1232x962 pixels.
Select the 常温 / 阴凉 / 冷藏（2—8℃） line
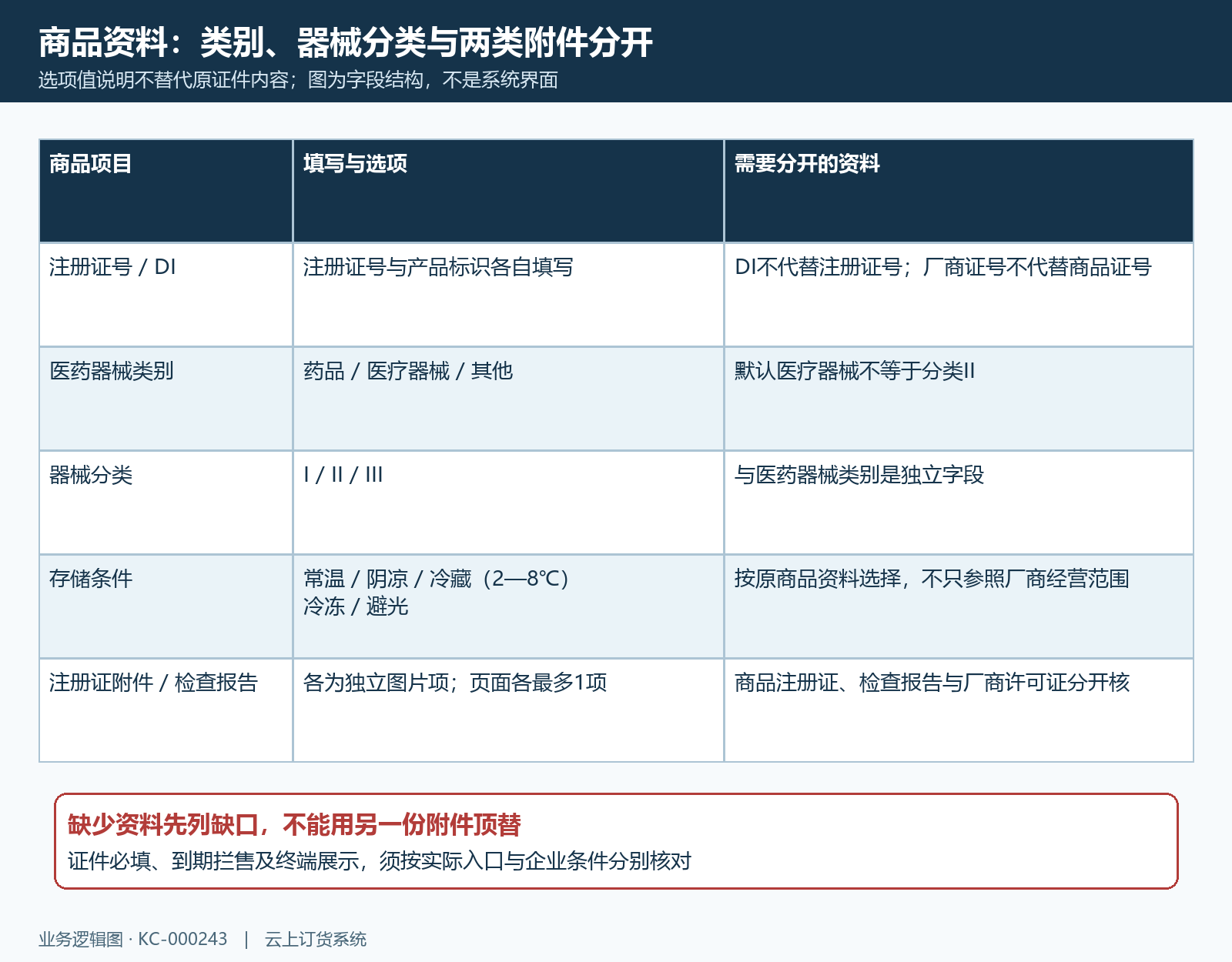[x=437, y=579]
